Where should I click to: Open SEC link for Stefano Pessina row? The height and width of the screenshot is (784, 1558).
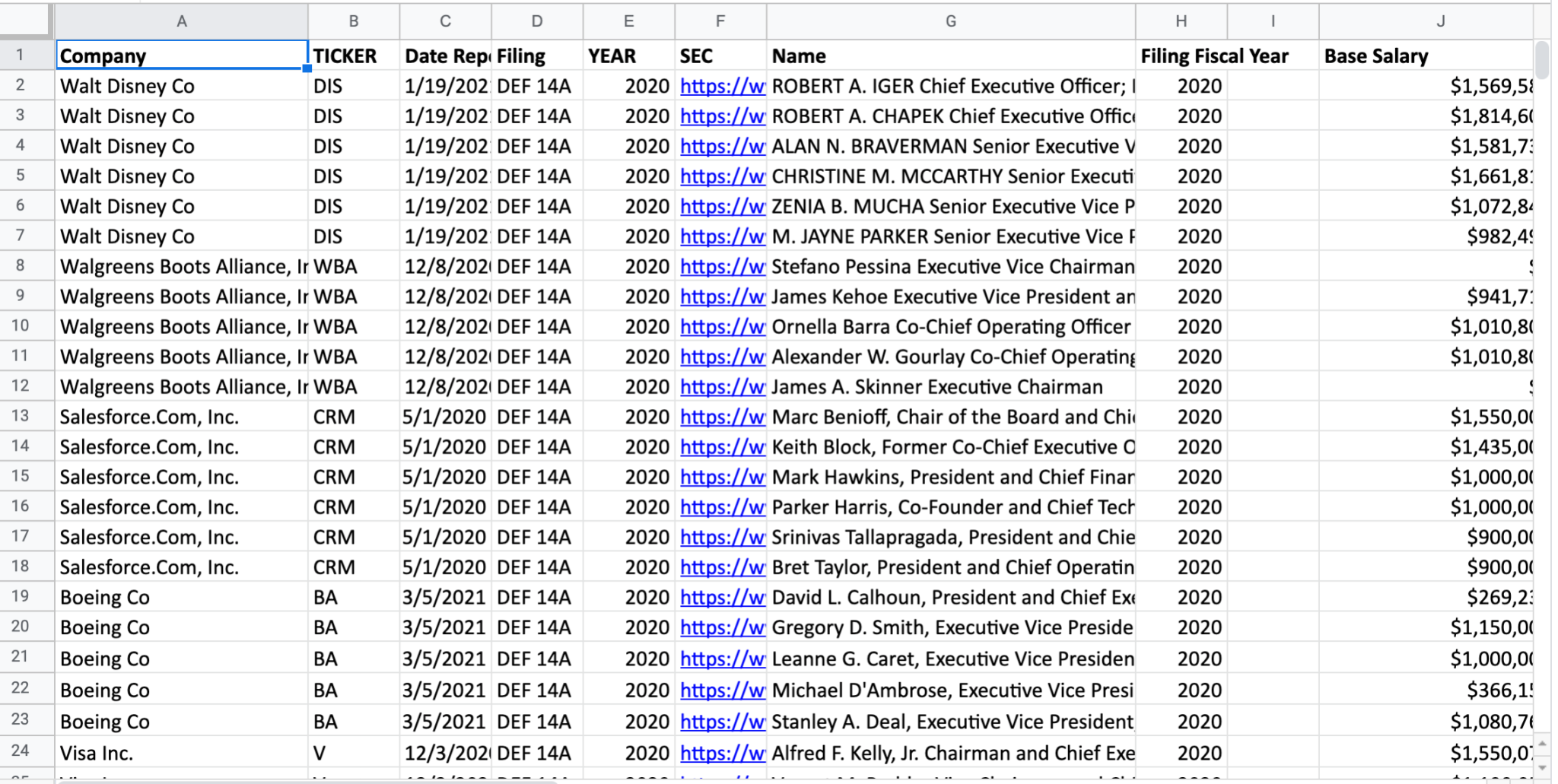pyautogui.click(x=721, y=266)
